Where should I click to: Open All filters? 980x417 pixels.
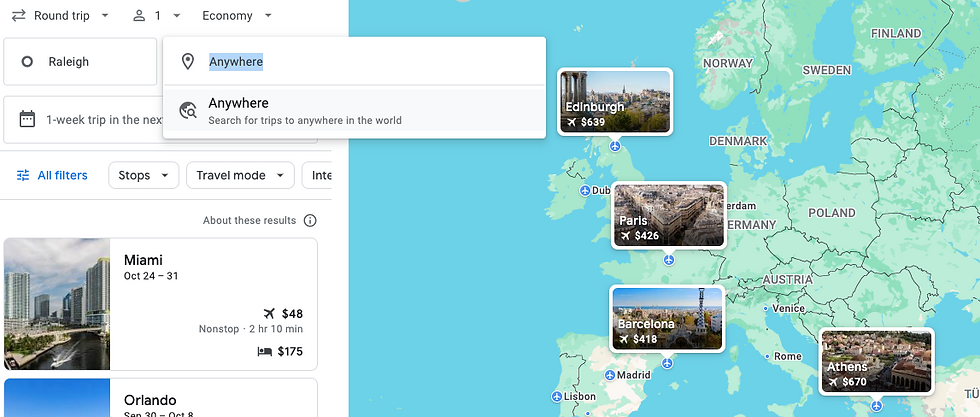click(52, 176)
